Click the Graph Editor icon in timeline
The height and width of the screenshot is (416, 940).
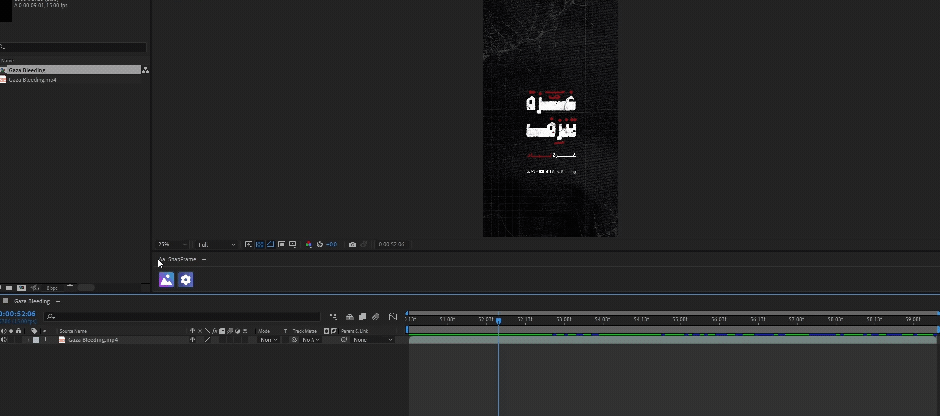(393, 317)
